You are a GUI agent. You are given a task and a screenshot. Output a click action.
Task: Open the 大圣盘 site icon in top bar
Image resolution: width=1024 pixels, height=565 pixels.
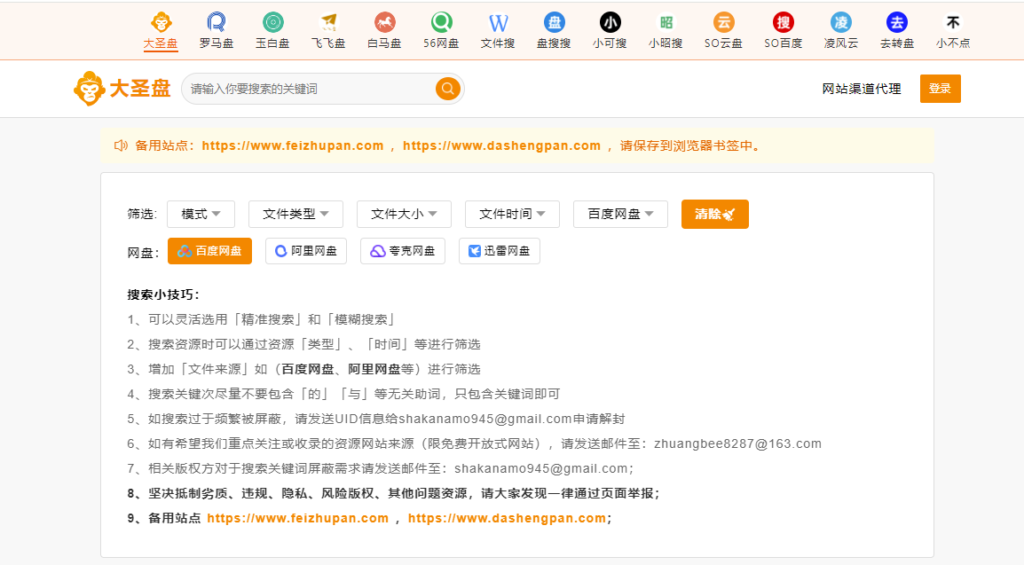pyautogui.click(x=161, y=22)
